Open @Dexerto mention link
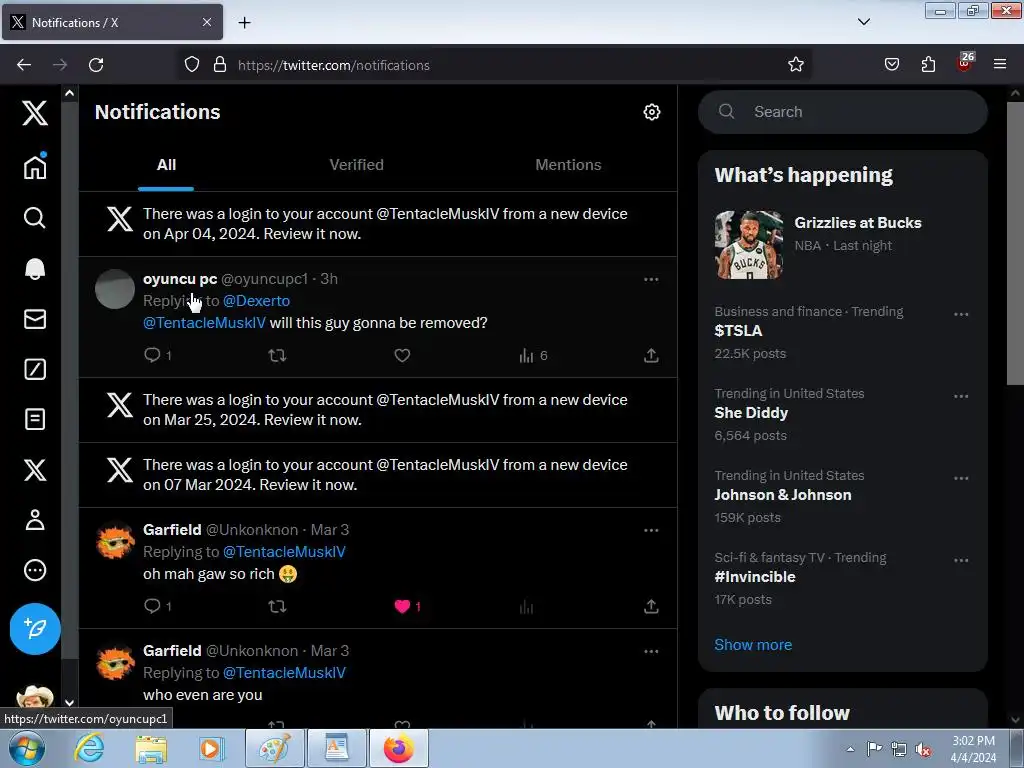The image size is (1024, 768). pyautogui.click(x=257, y=301)
